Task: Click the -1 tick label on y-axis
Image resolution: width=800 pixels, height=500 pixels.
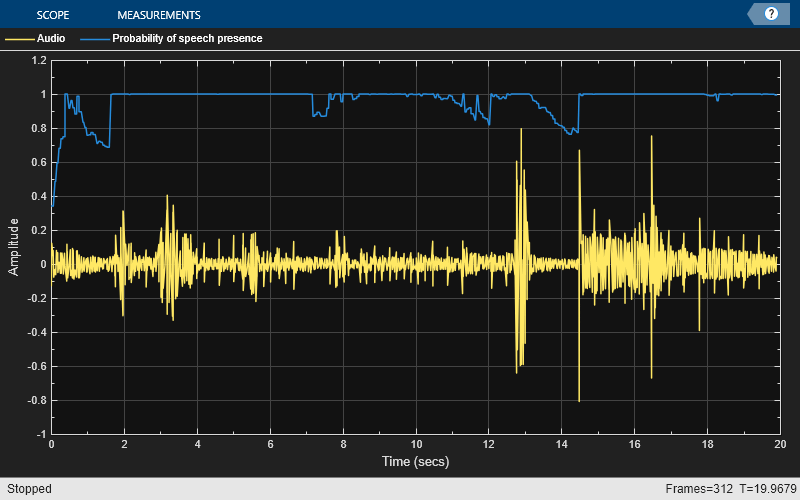Action: coord(41,434)
